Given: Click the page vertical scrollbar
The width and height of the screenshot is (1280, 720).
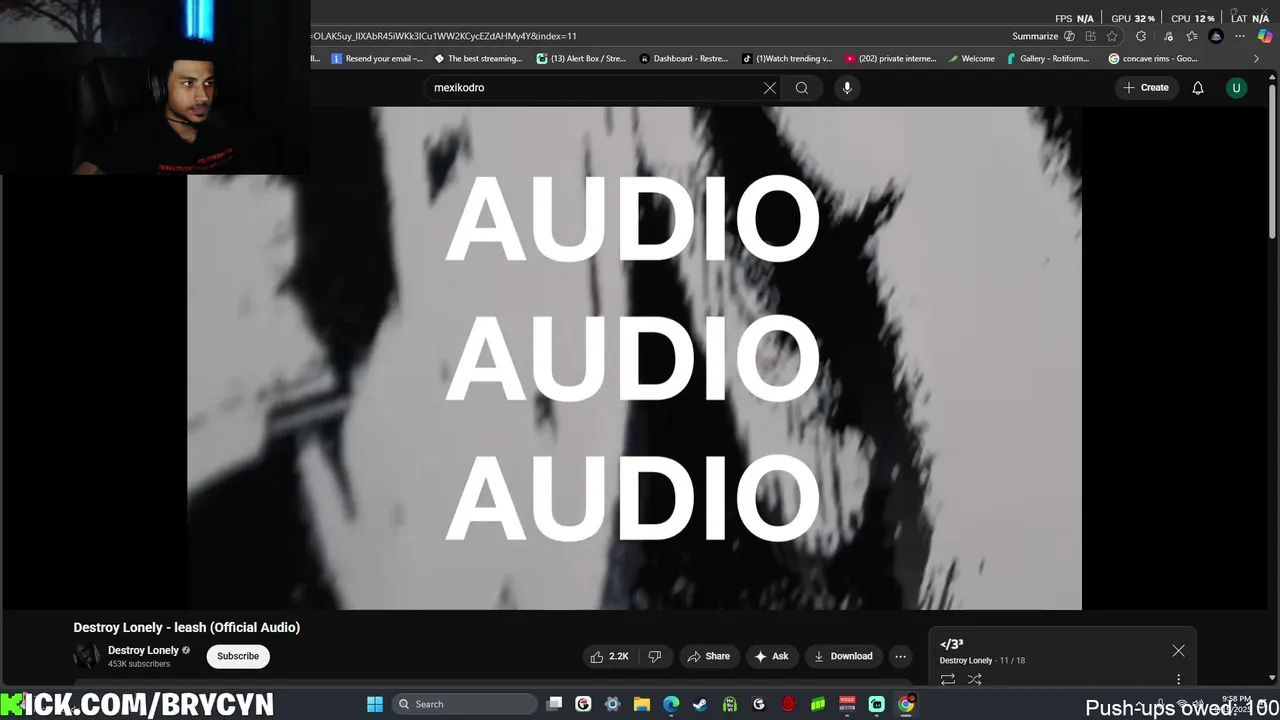Looking at the screenshot, I should pos(1273,160).
